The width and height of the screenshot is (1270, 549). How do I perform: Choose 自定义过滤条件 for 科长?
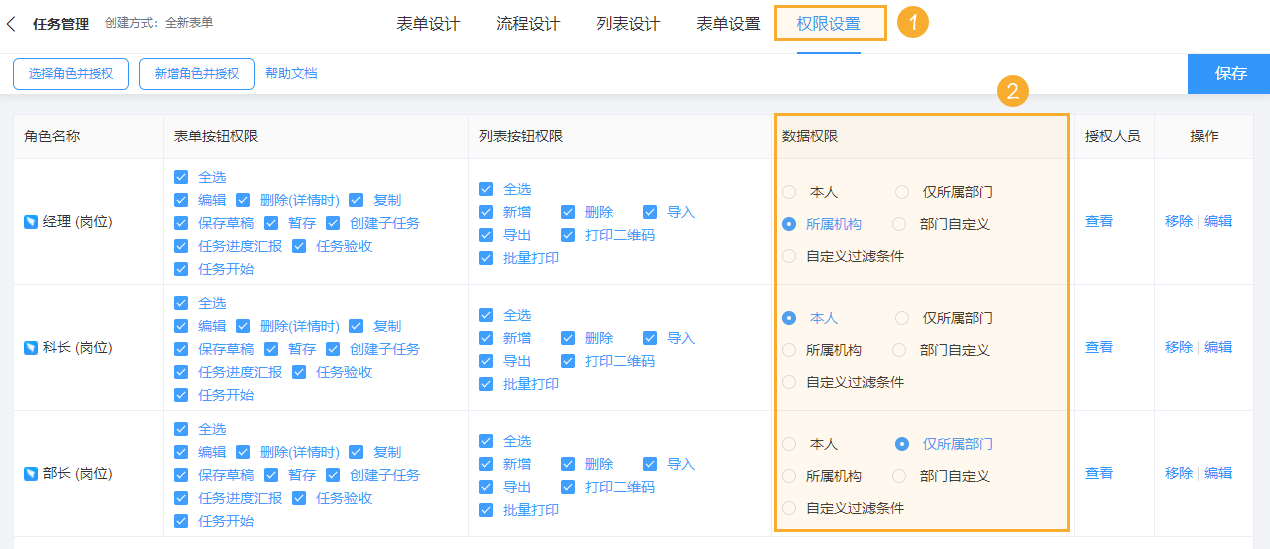tap(789, 382)
